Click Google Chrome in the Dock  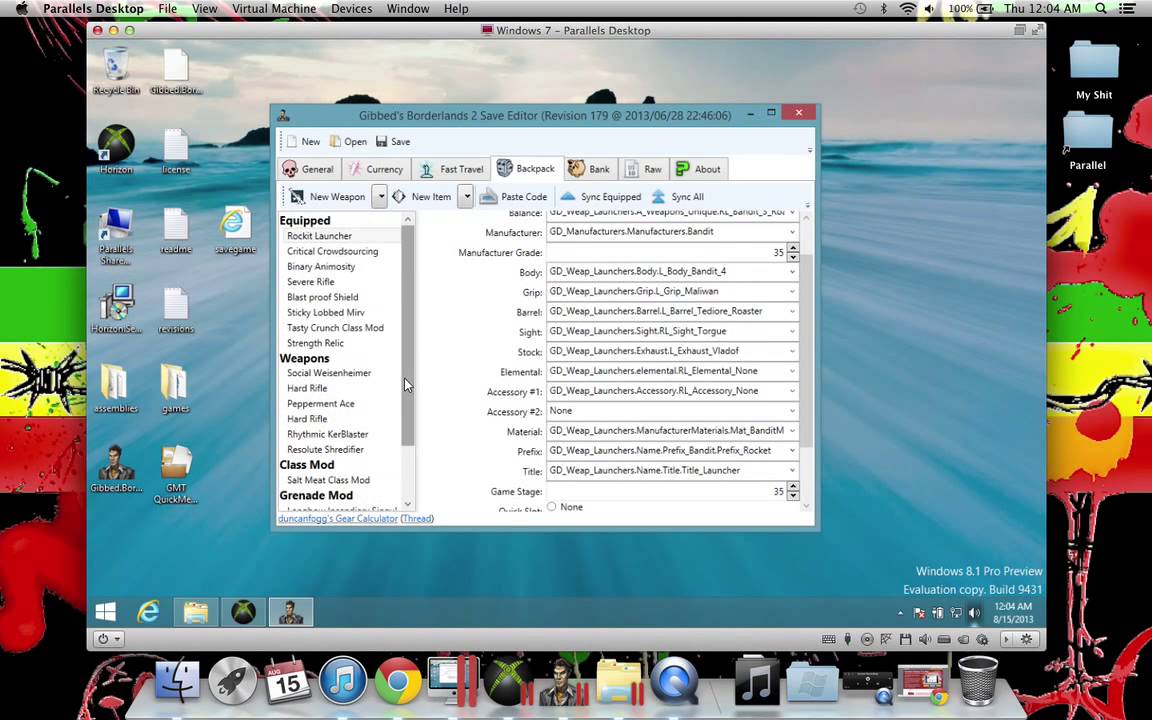click(397, 683)
